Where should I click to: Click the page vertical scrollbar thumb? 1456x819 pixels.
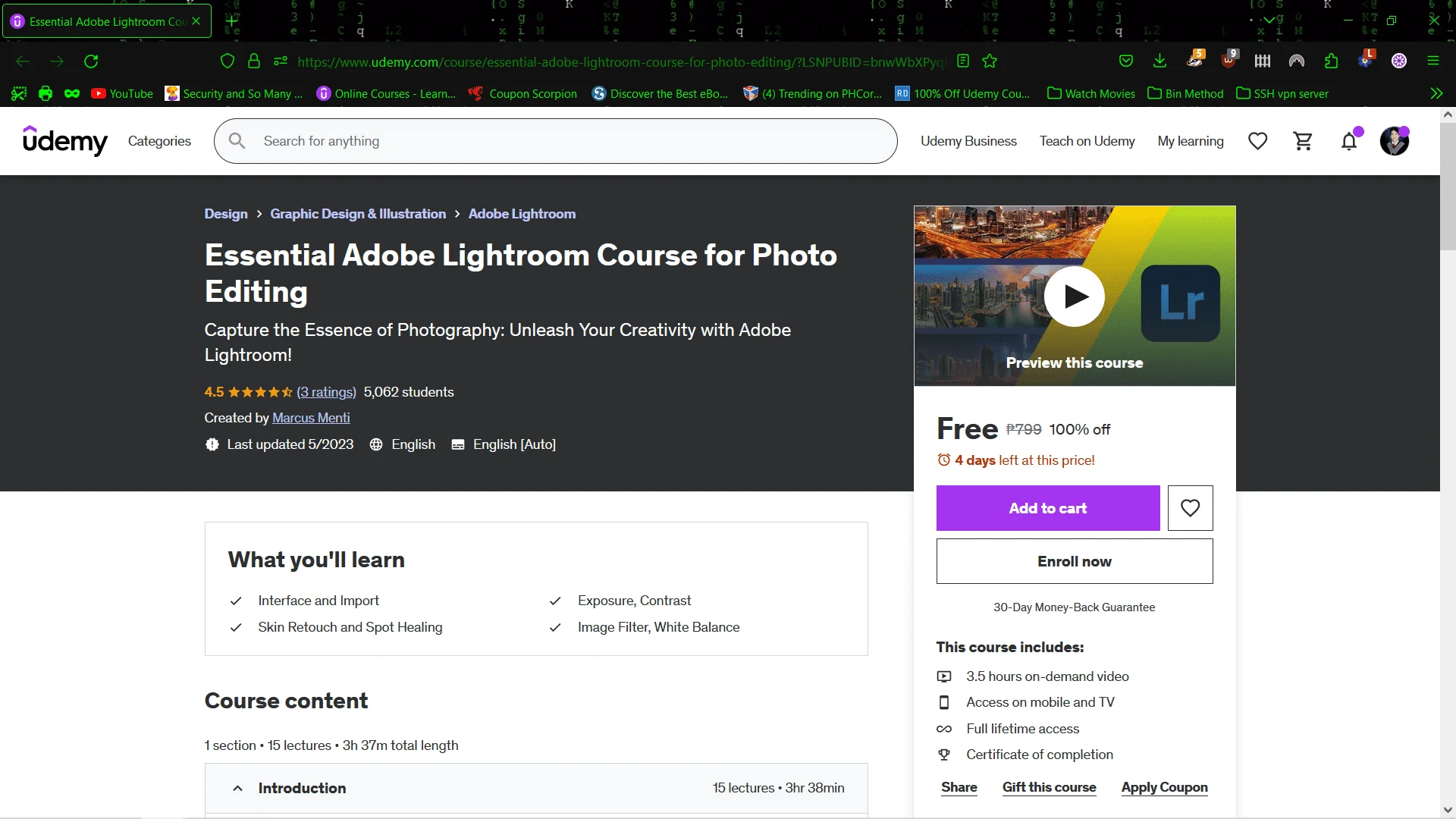coord(1448,186)
